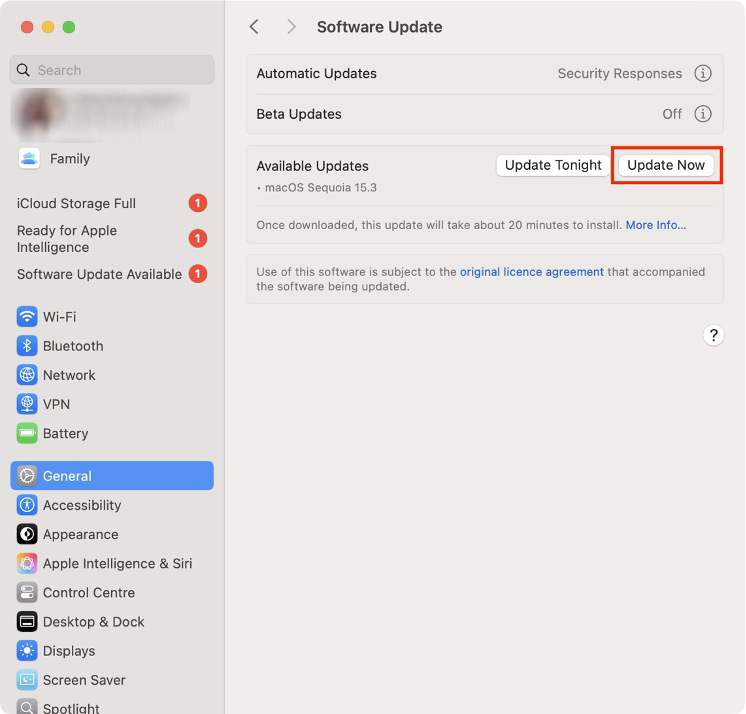This screenshot has height=714, width=746.
Task: Focus the Search field
Action: coord(112,70)
